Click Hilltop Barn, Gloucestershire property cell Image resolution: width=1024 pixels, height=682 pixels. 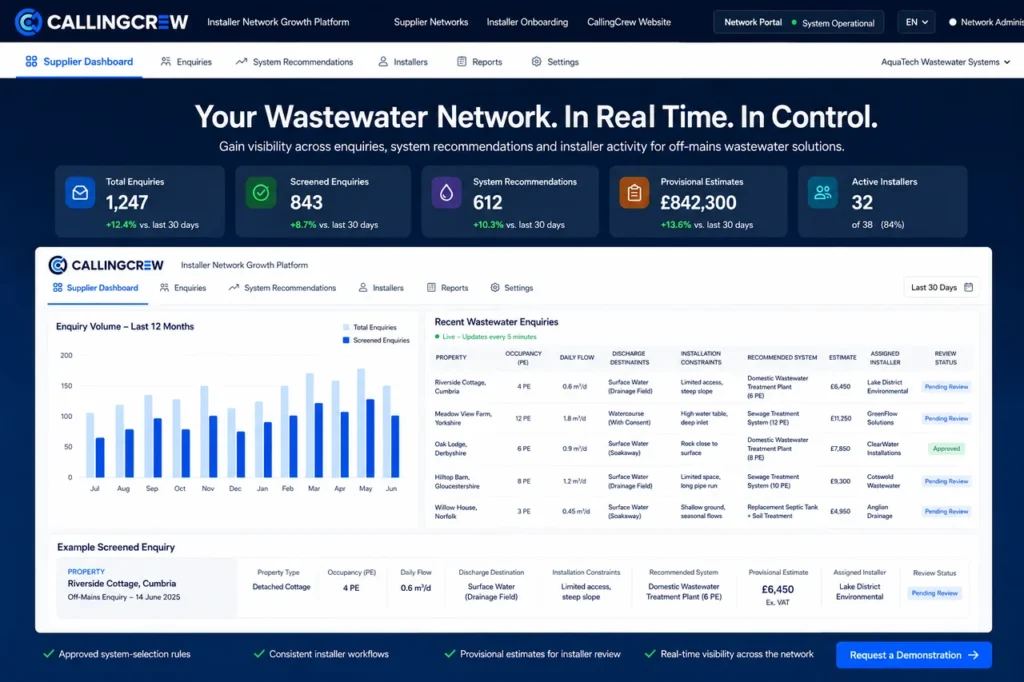[457, 481]
